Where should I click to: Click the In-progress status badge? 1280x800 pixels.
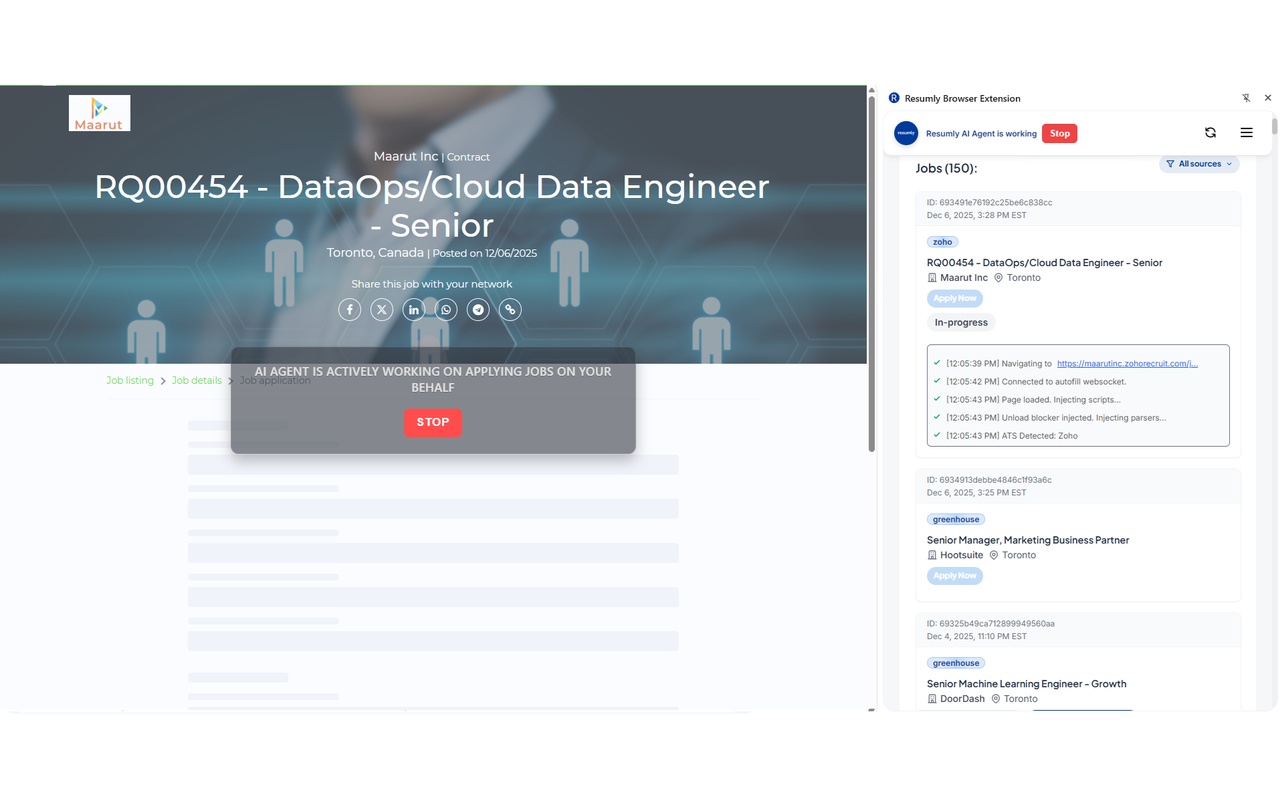click(961, 323)
